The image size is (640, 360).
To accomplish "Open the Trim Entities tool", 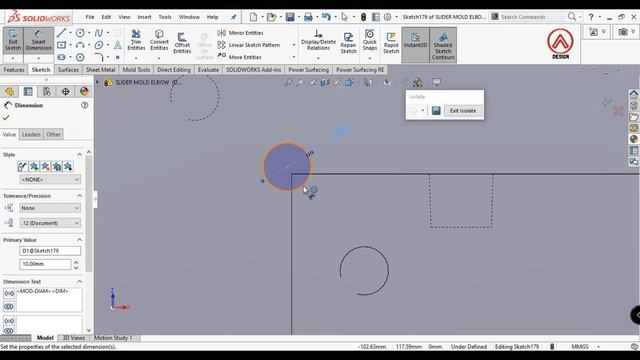I will pos(136,40).
